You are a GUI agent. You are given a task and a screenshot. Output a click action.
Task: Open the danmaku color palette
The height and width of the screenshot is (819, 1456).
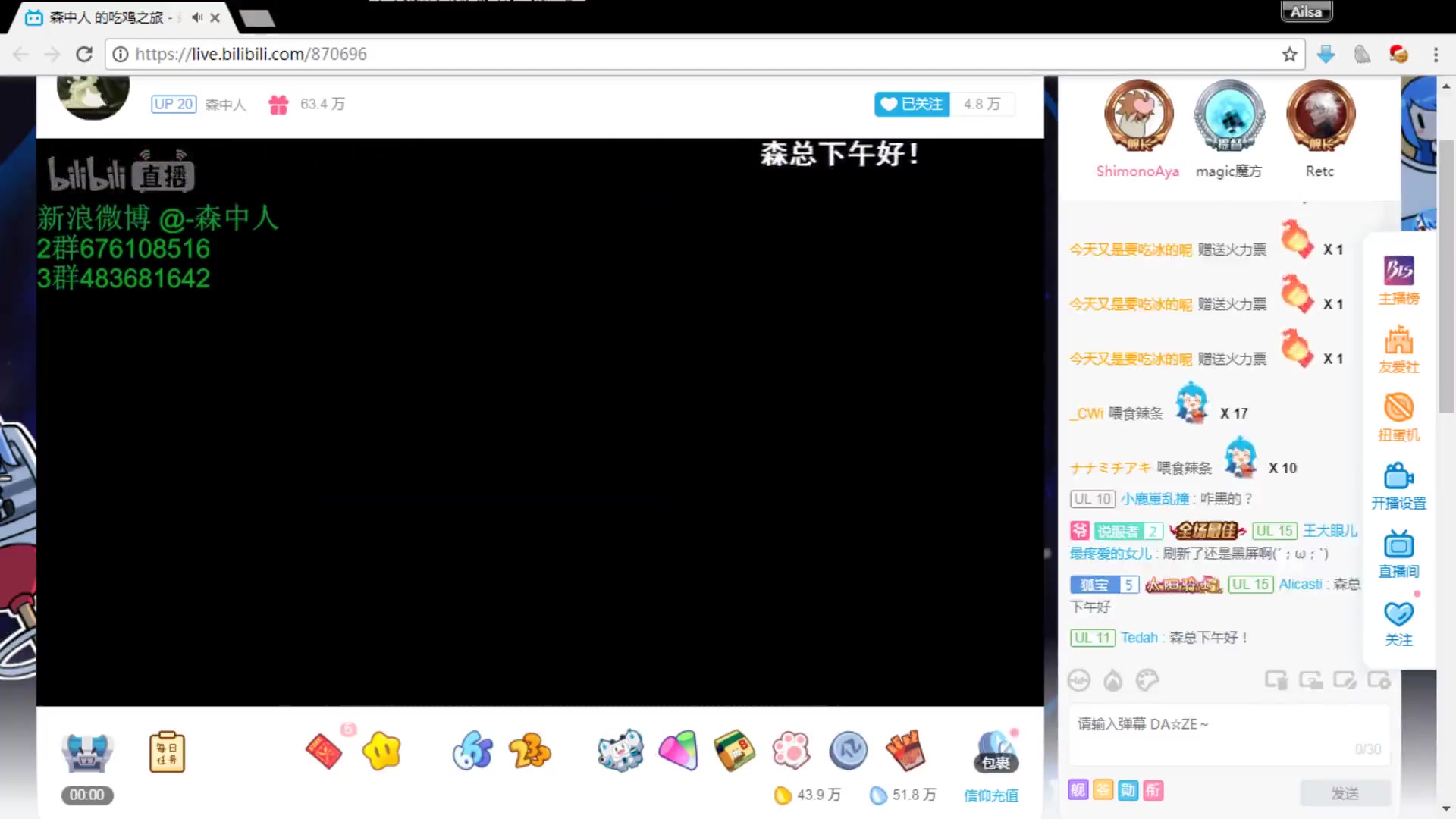[x=1147, y=680]
